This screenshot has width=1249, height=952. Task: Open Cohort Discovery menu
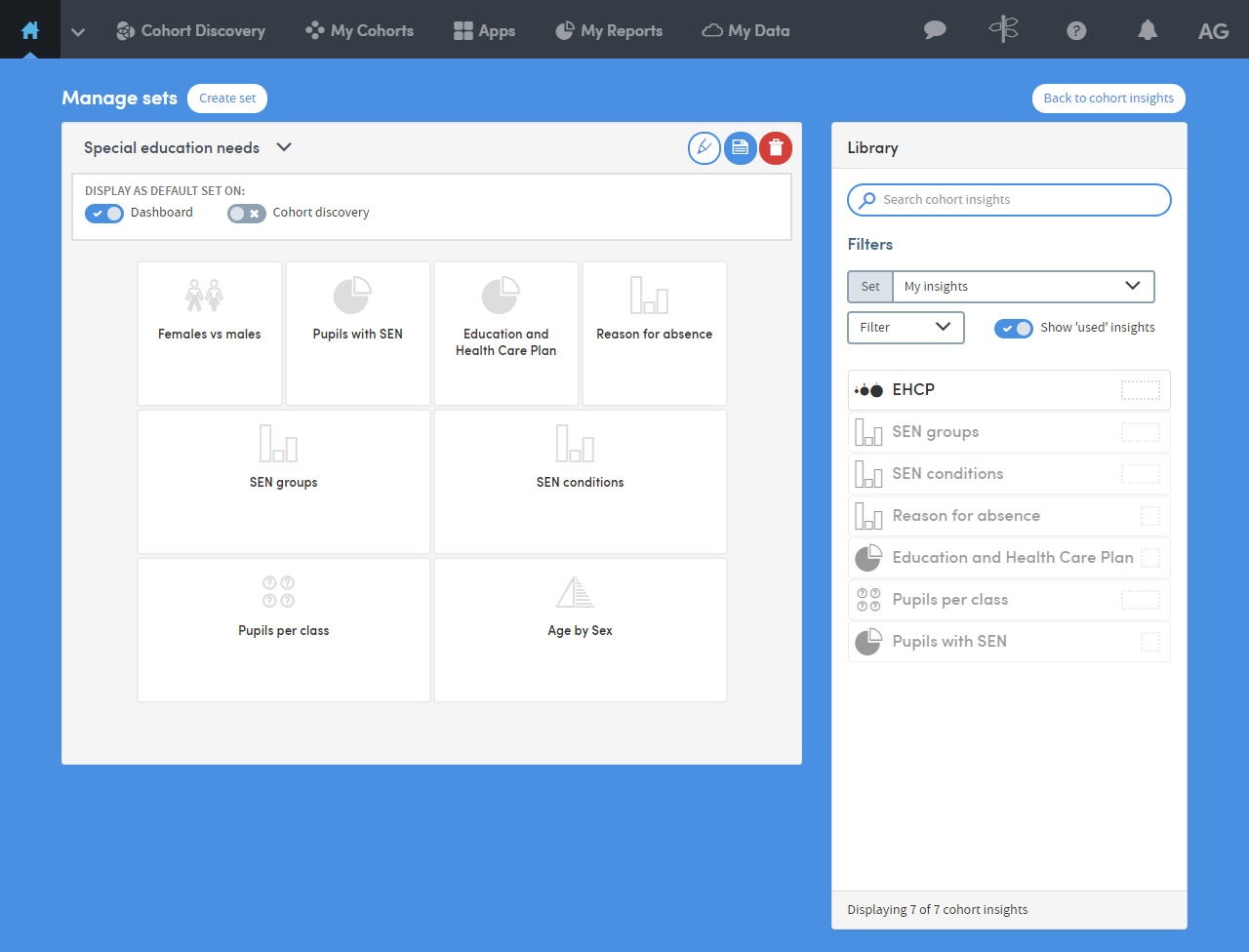pos(191,30)
